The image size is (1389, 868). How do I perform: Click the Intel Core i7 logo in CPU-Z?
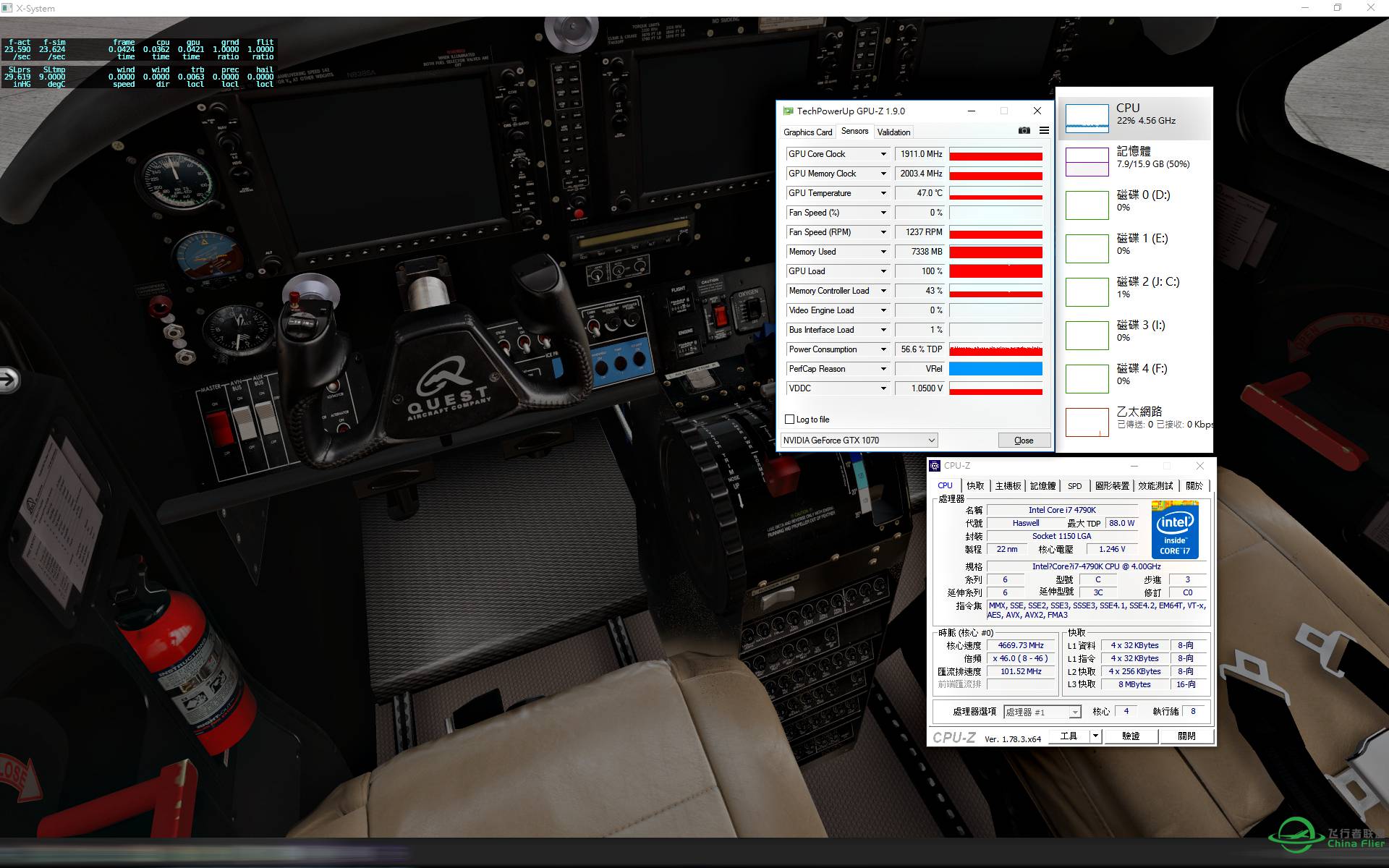tap(1175, 529)
